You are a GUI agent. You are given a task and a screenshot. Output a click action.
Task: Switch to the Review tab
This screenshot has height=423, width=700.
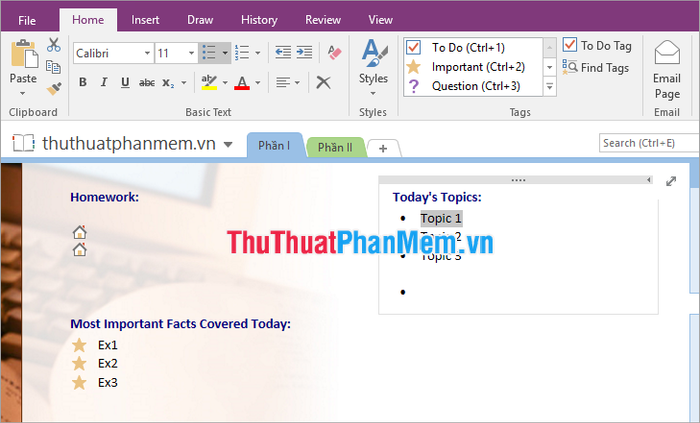click(x=323, y=20)
